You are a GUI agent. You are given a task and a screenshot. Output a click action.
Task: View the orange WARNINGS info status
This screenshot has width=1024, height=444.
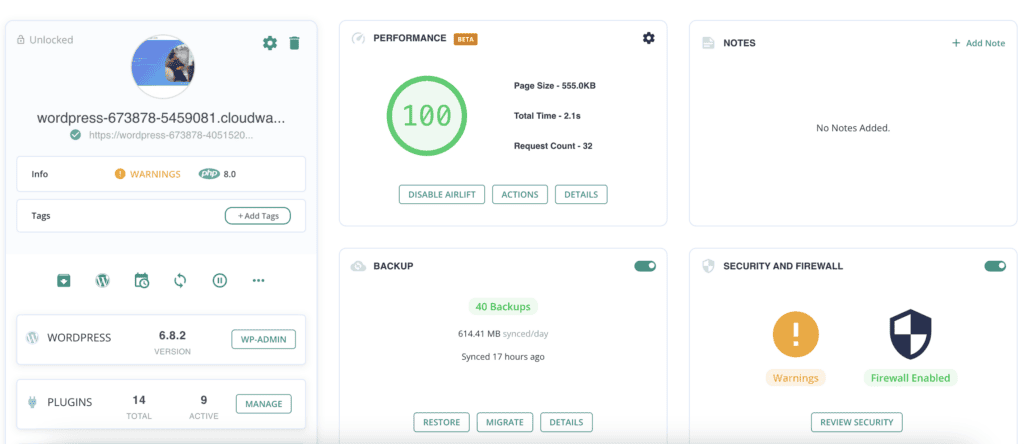148,174
